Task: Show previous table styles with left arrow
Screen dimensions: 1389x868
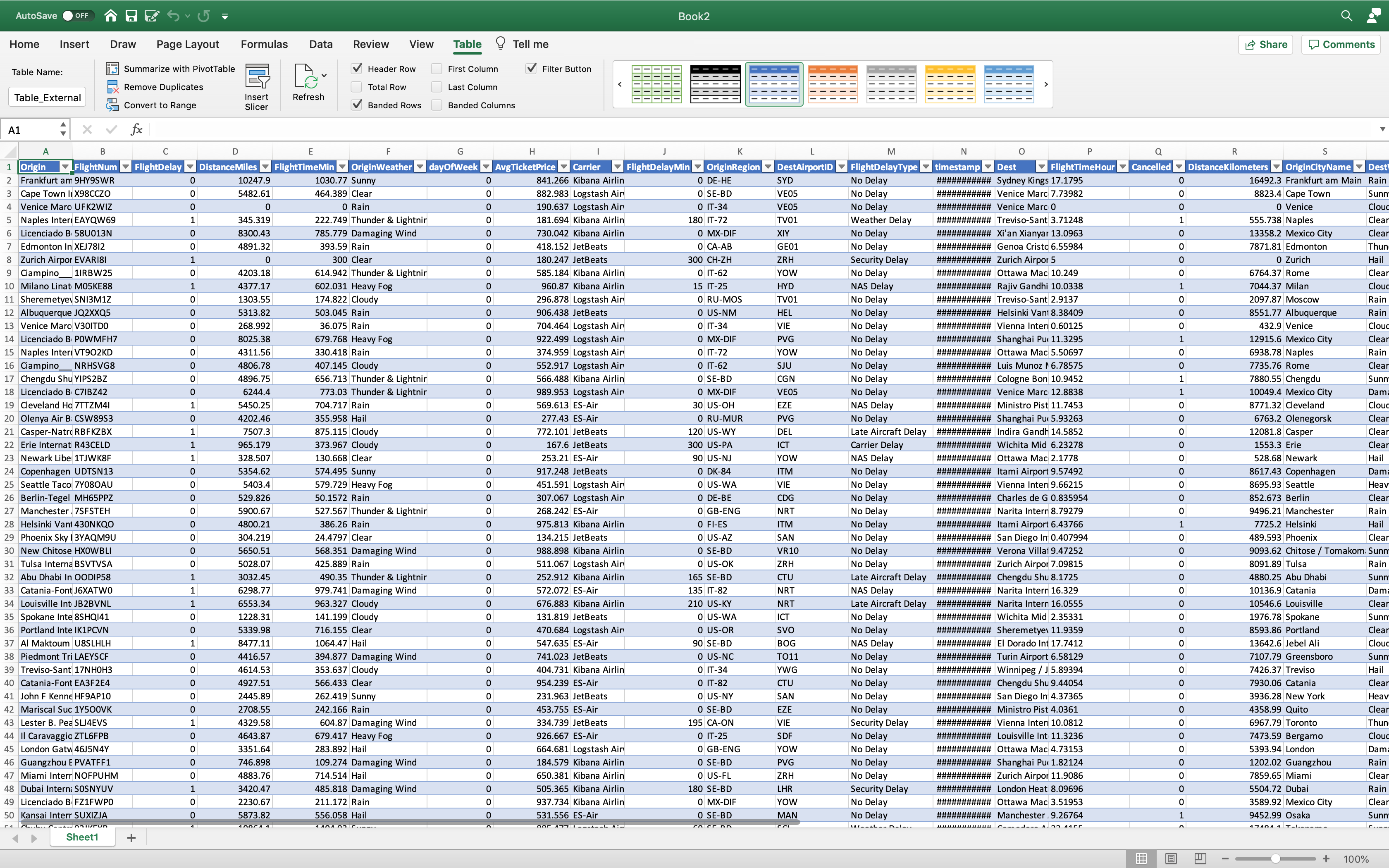Action: pos(620,84)
